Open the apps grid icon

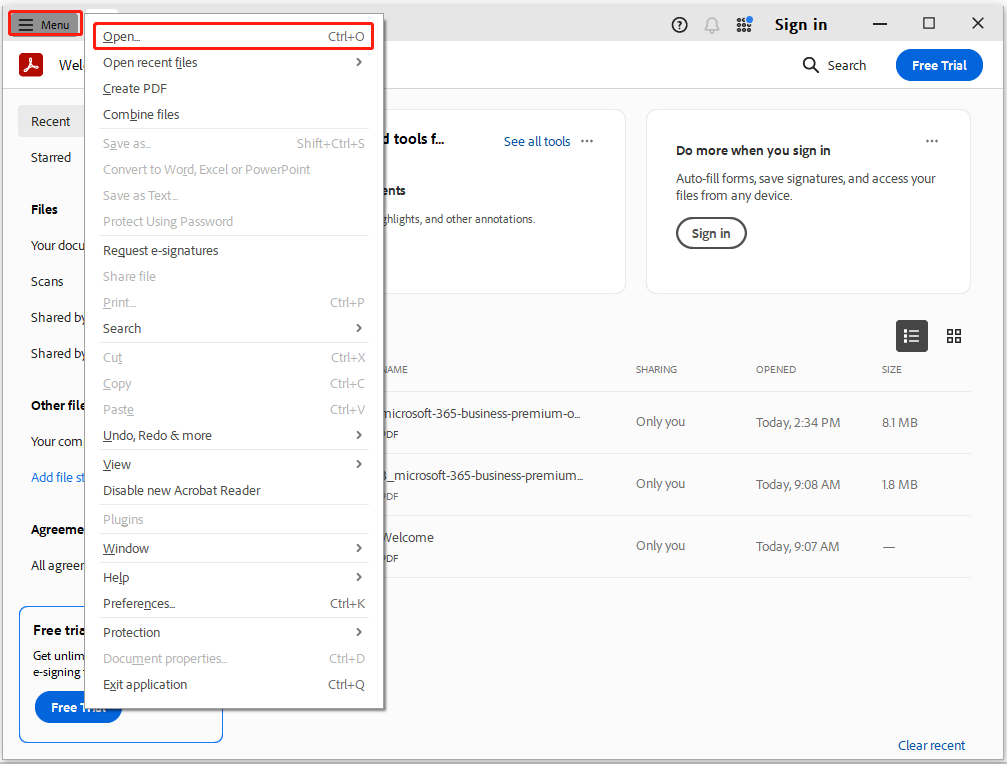(744, 24)
